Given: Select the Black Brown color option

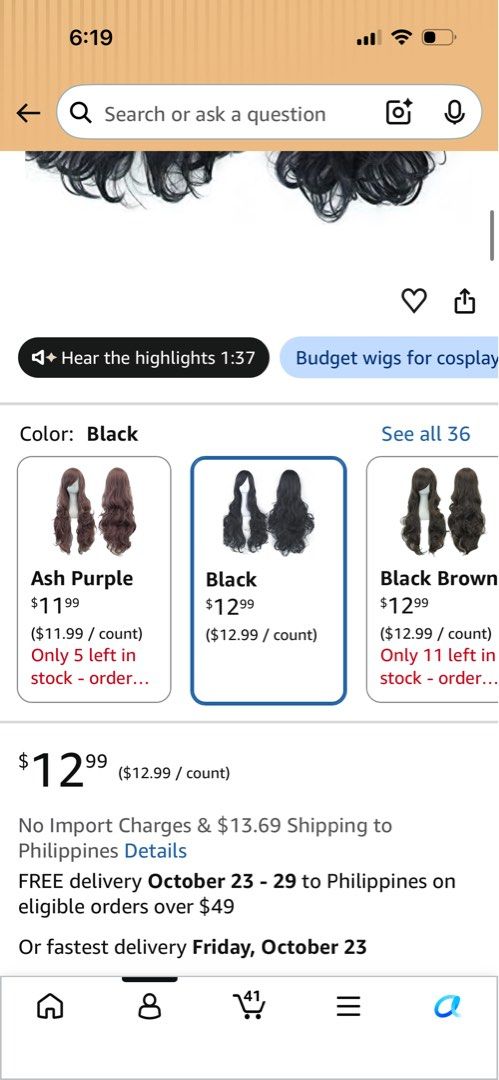Looking at the screenshot, I should tap(433, 579).
